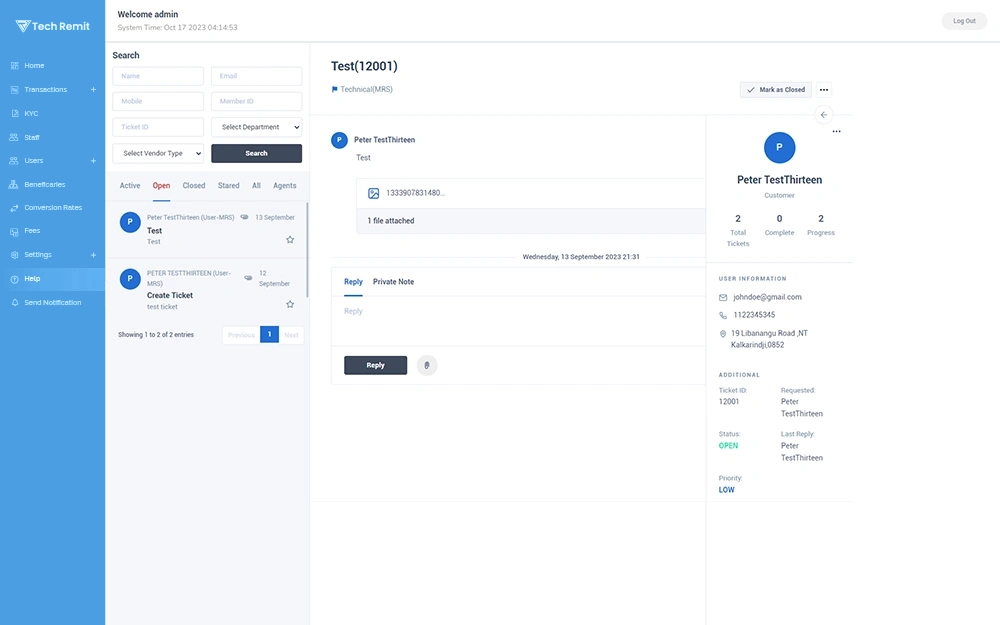Image resolution: width=1000 pixels, height=625 pixels.
Task: Open the Select Department dropdown
Action: pos(256,127)
